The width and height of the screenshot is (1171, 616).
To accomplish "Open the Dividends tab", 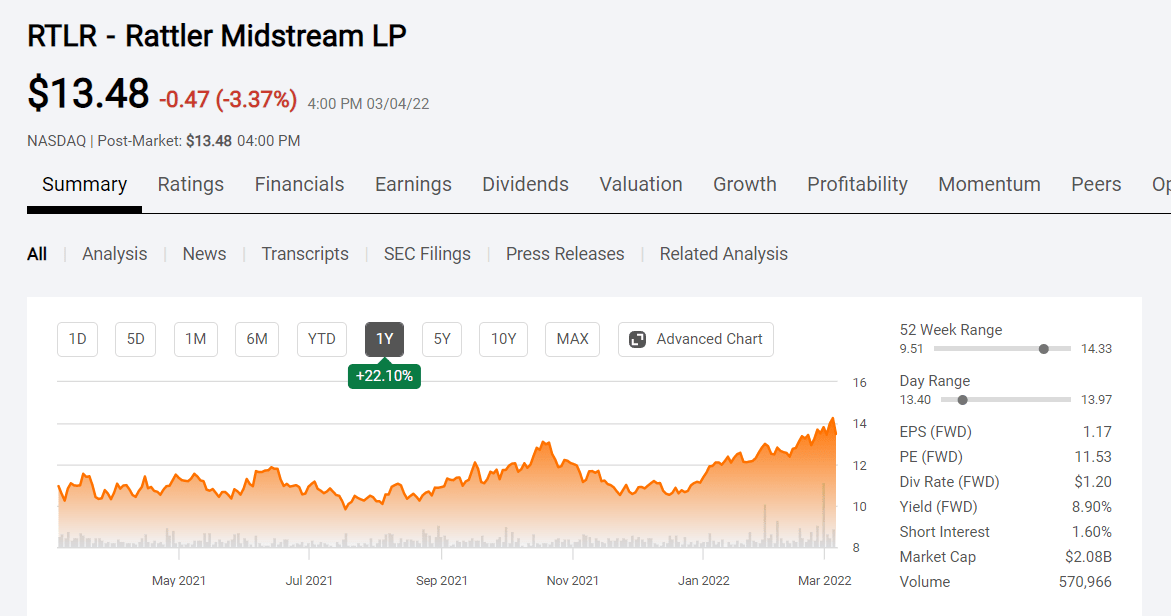I will pos(525,184).
